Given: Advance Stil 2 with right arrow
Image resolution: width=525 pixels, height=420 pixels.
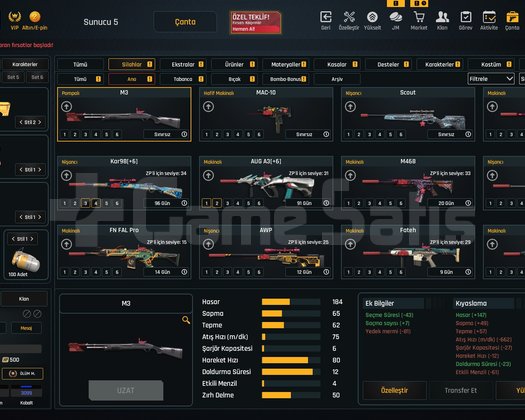Looking at the screenshot, I should click(40, 122).
